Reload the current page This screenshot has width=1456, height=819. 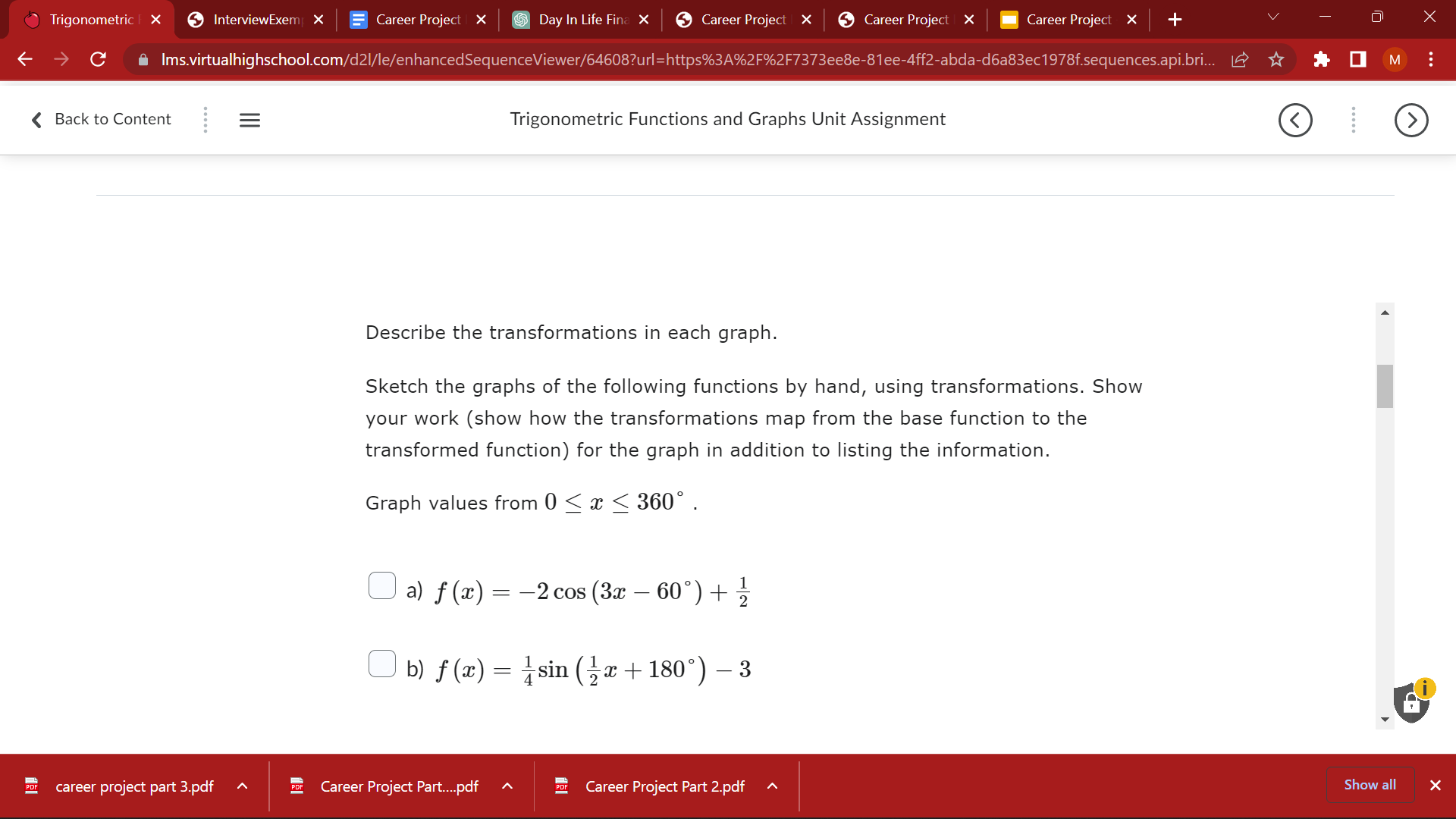point(98,60)
